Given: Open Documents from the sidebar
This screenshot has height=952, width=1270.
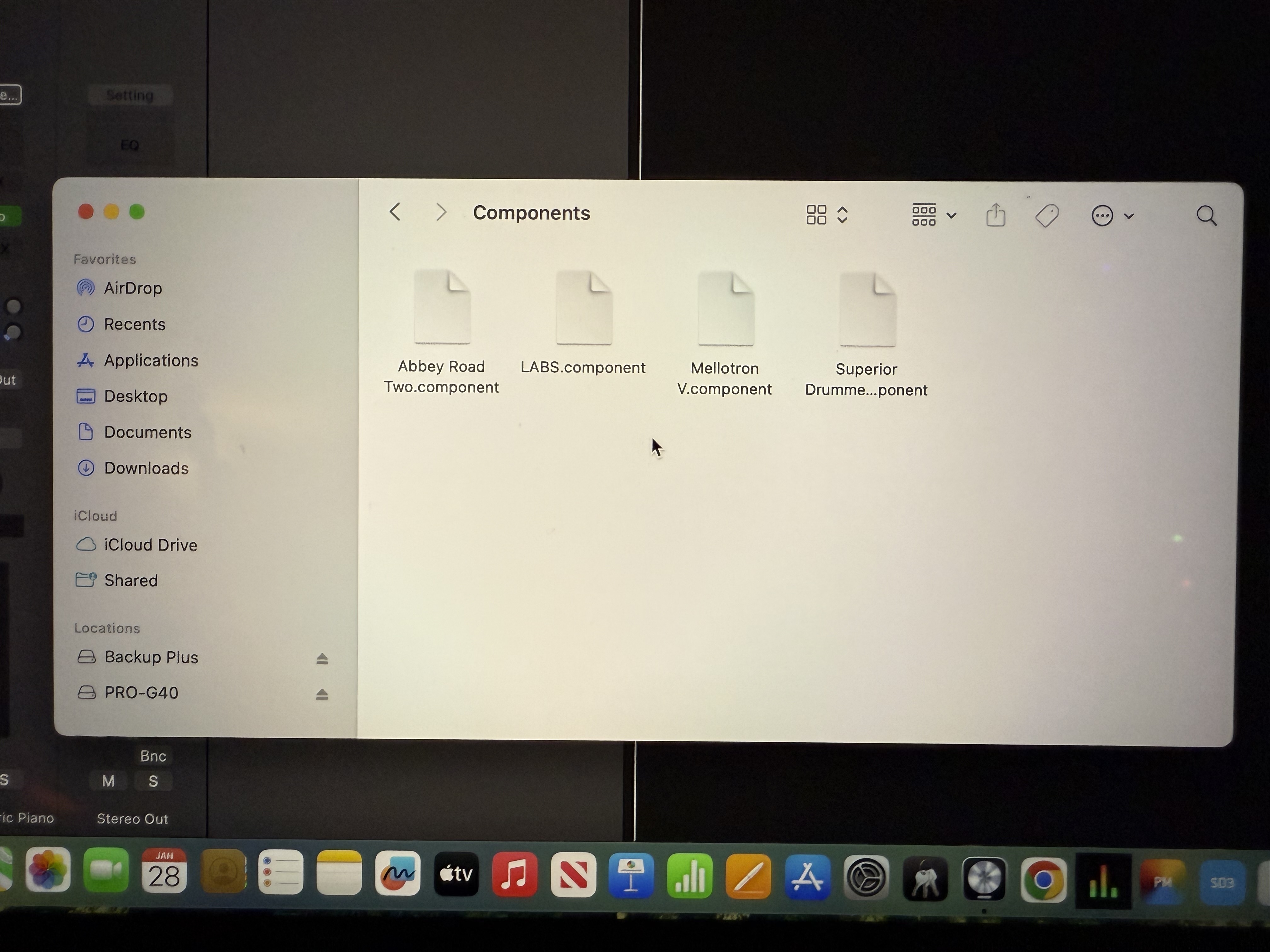Looking at the screenshot, I should [x=147, y=432].
